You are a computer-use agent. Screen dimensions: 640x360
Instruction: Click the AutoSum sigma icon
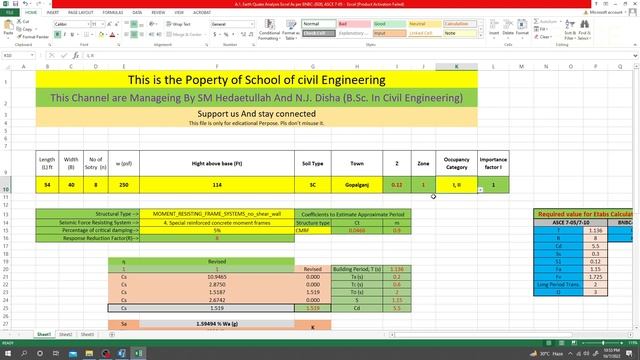coord(536,21)
